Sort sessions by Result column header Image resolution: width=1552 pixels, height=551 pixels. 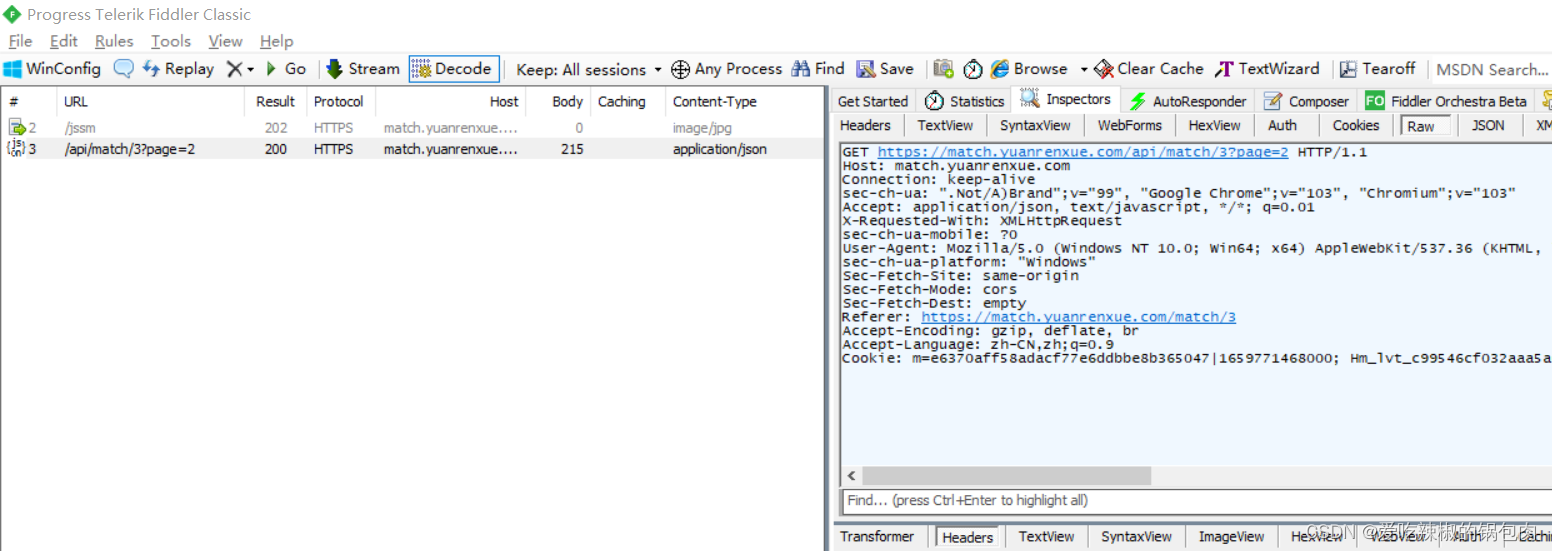pos(275,101)
